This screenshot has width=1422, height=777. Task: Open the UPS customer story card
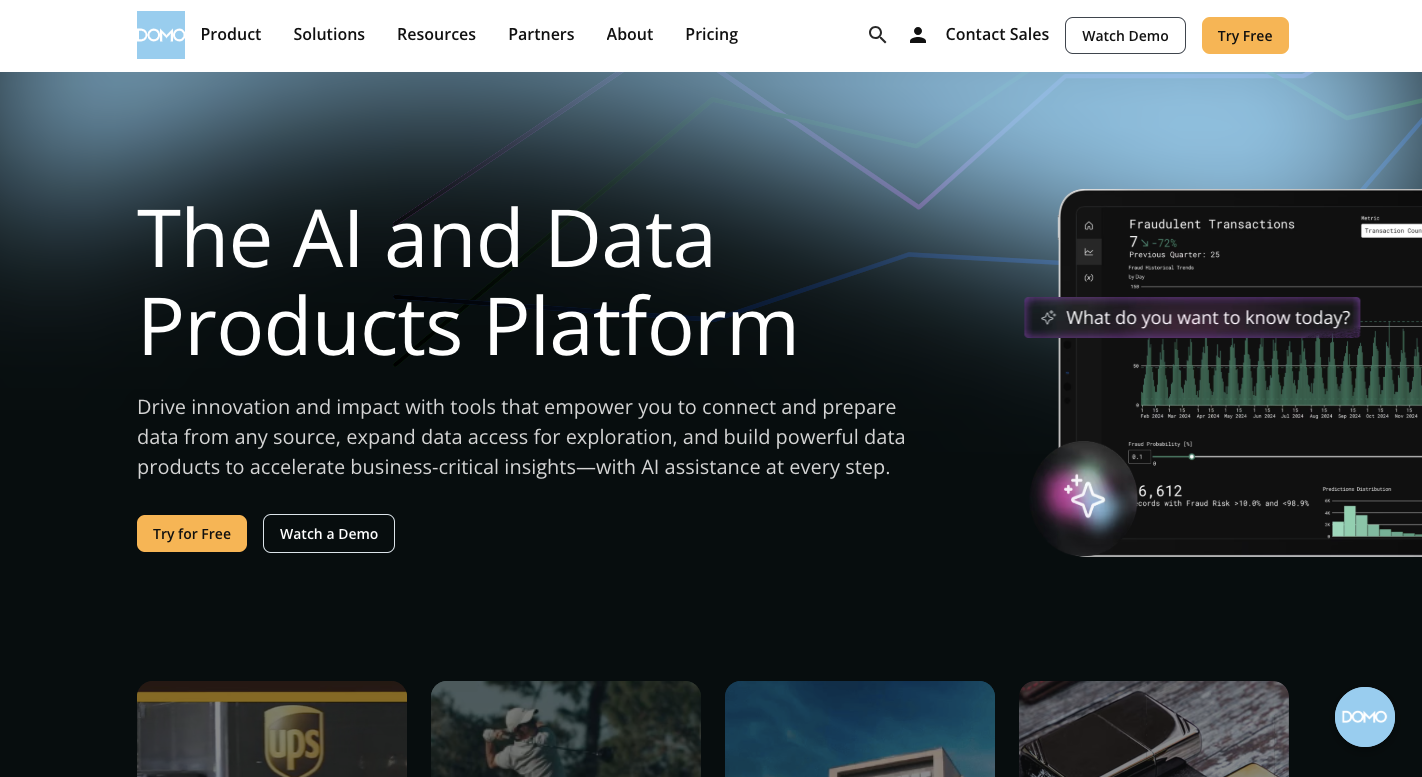tap(272, 729)
